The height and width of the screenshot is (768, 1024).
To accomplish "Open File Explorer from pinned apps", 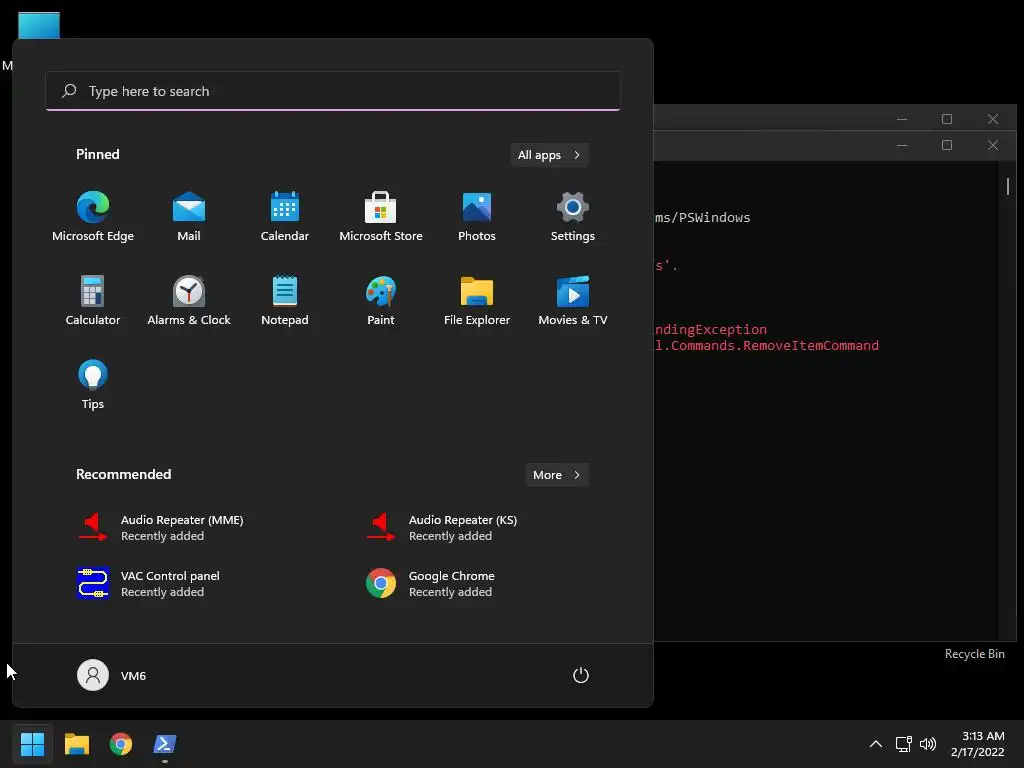I will coord(477,300).
